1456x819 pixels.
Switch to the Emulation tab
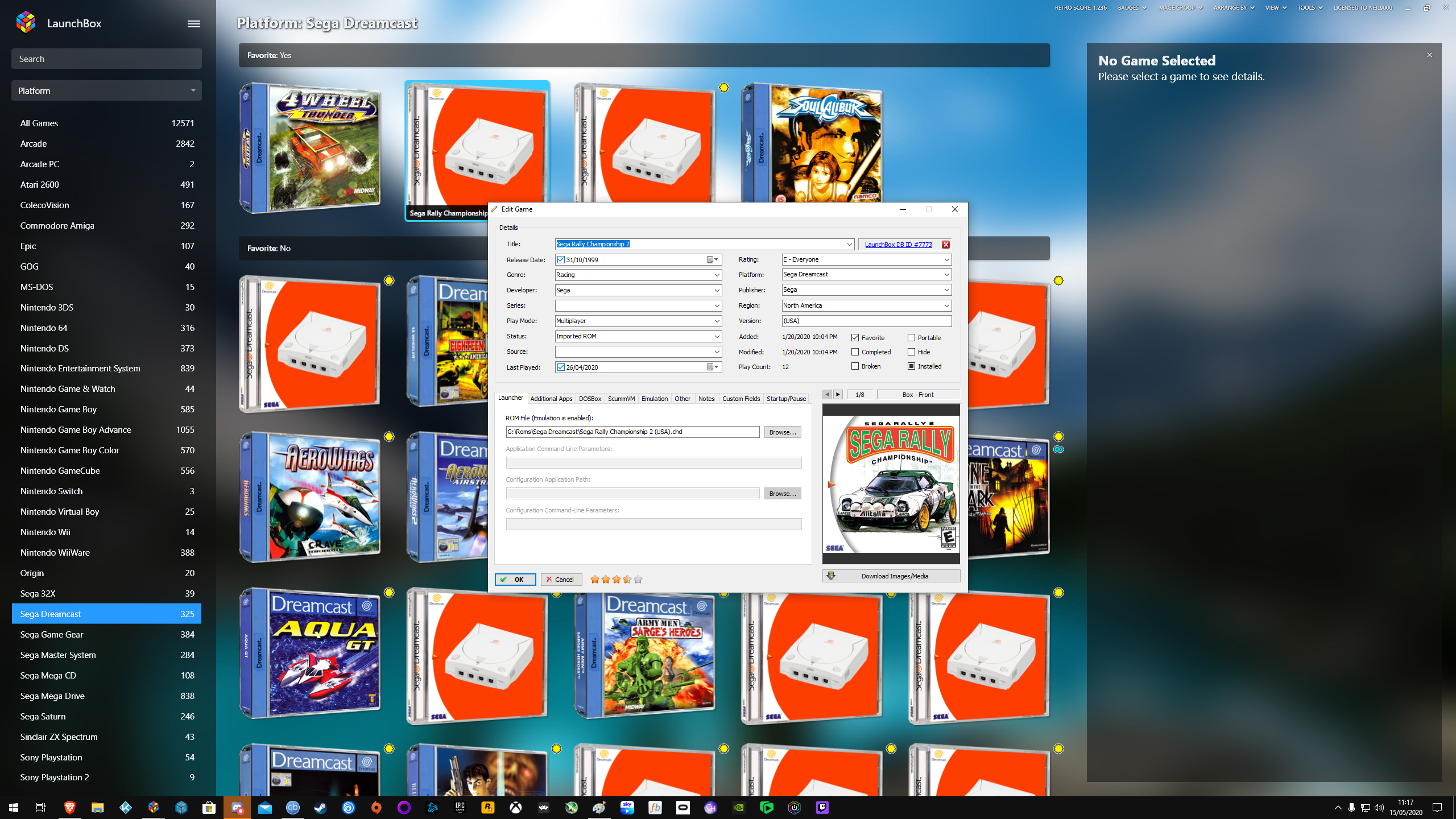[x=655, y=399]
